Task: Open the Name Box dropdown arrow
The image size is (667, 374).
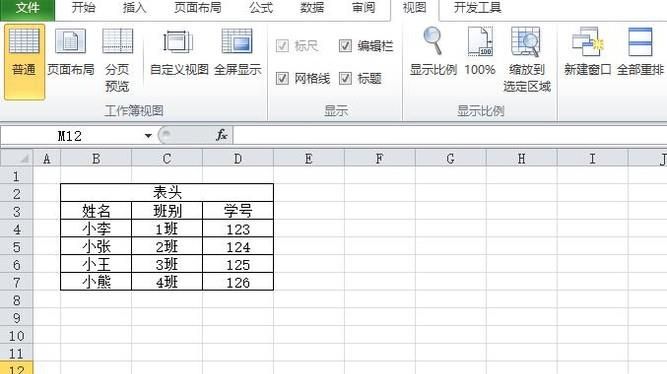Action: click(148, 136)
